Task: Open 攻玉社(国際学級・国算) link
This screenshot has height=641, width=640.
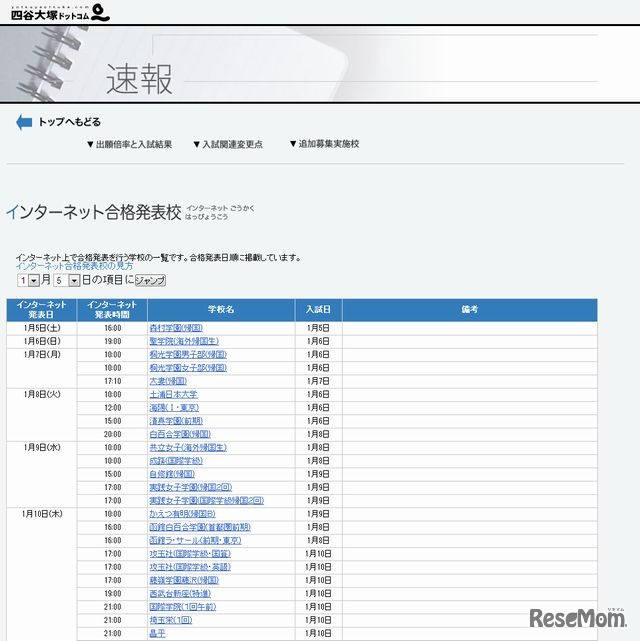Action: tap(190, 554)
